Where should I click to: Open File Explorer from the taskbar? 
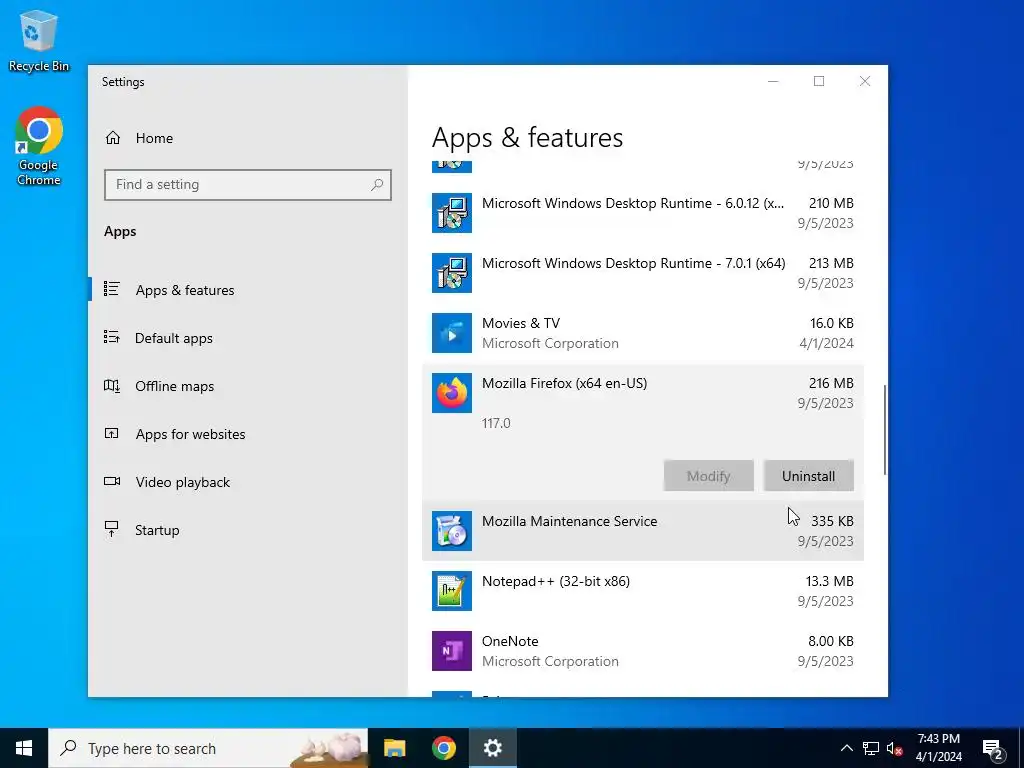click(394, 748)
